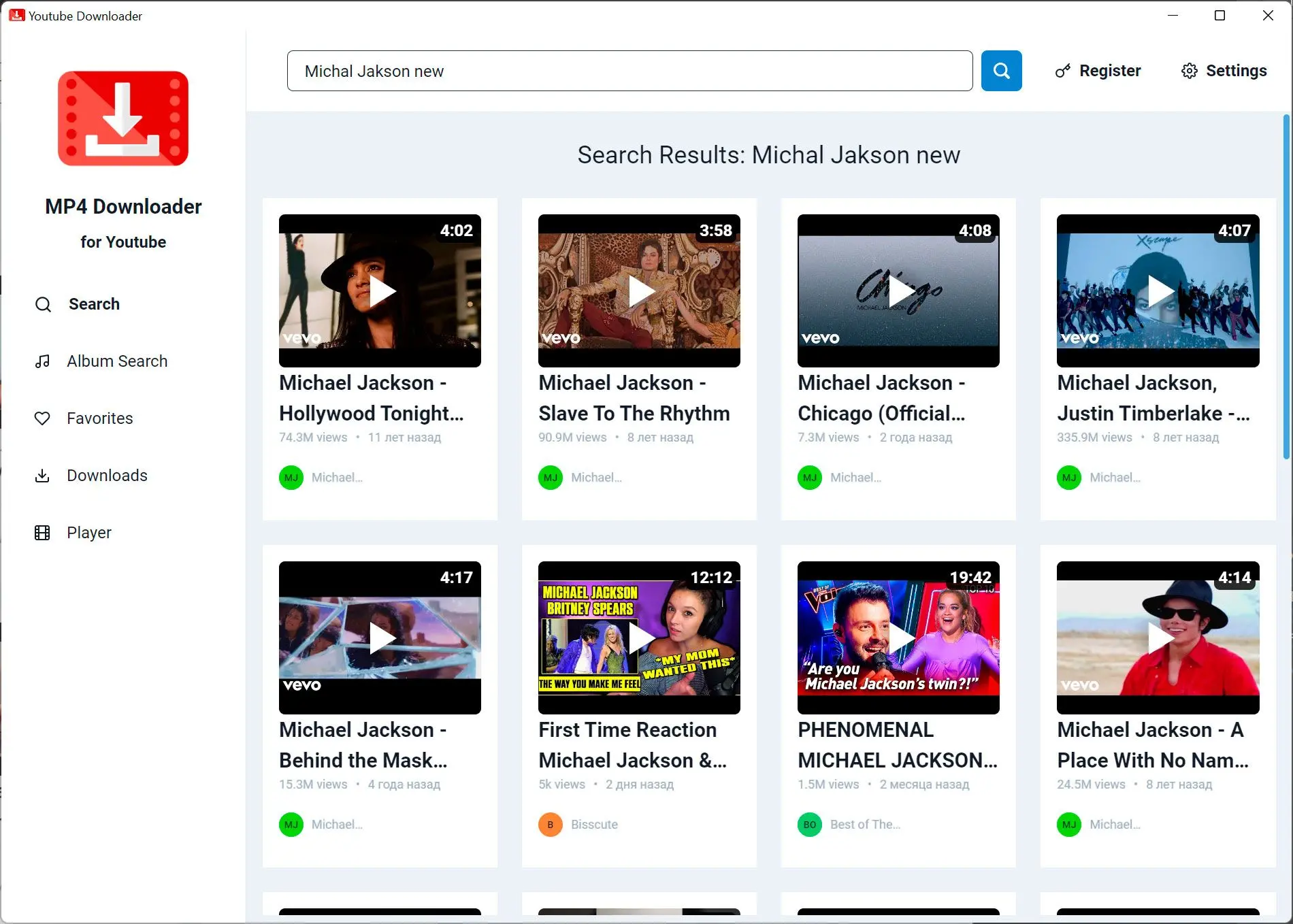Go to the Downloads section
The height and width of the screenshot is (924, 1293).
point(107,476)
